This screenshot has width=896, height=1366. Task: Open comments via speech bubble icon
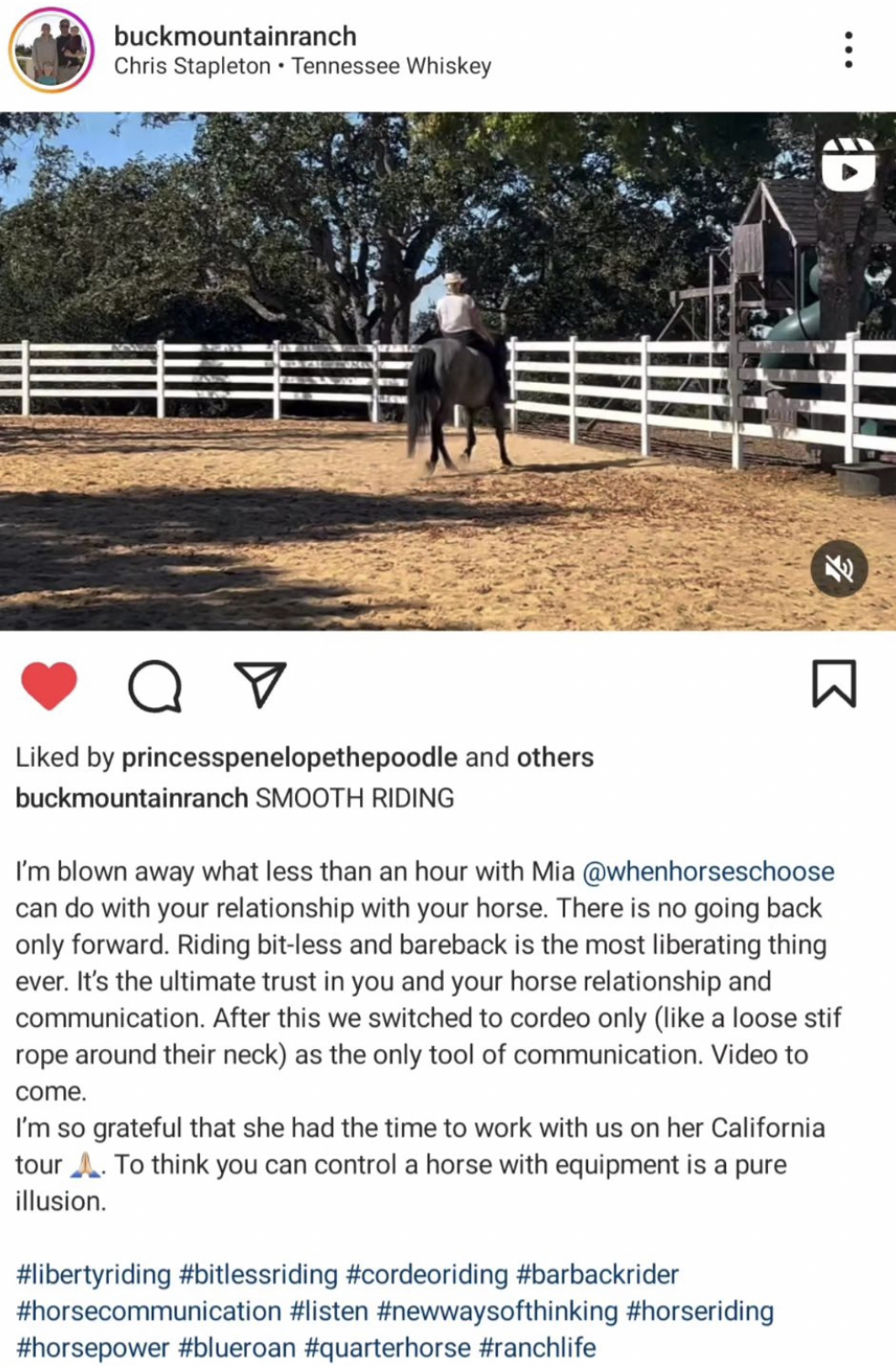(154, 685)
